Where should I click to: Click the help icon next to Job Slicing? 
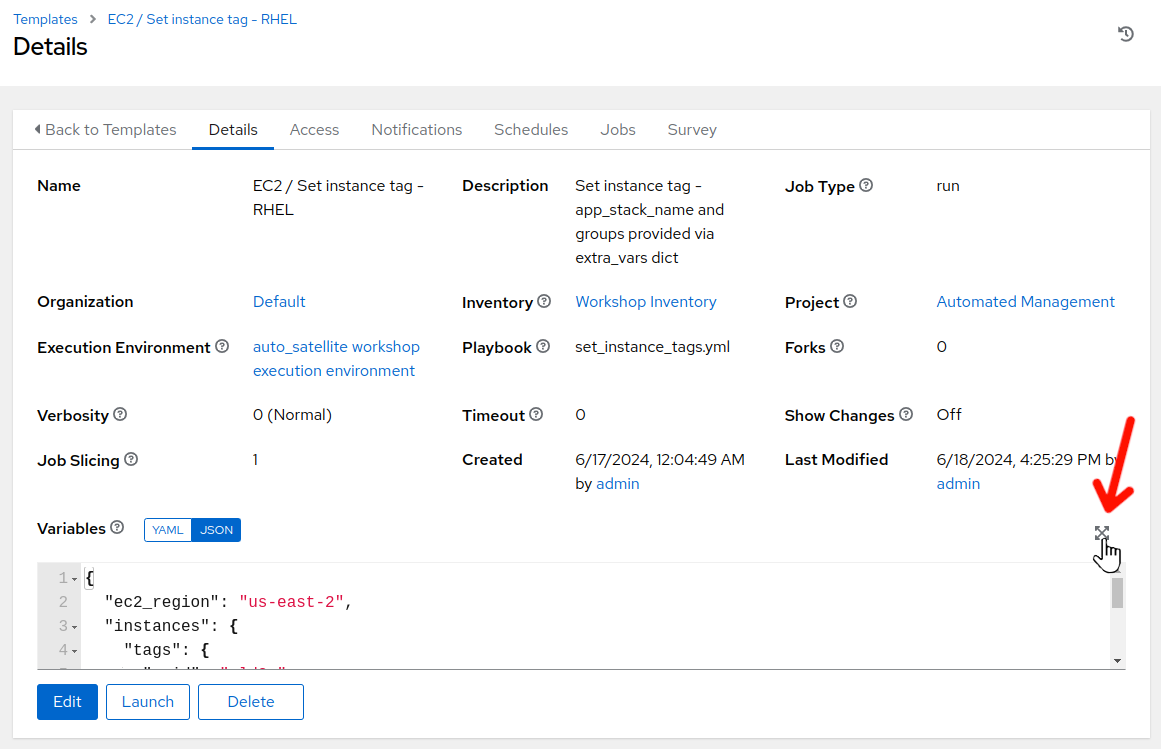coord(131,460)
